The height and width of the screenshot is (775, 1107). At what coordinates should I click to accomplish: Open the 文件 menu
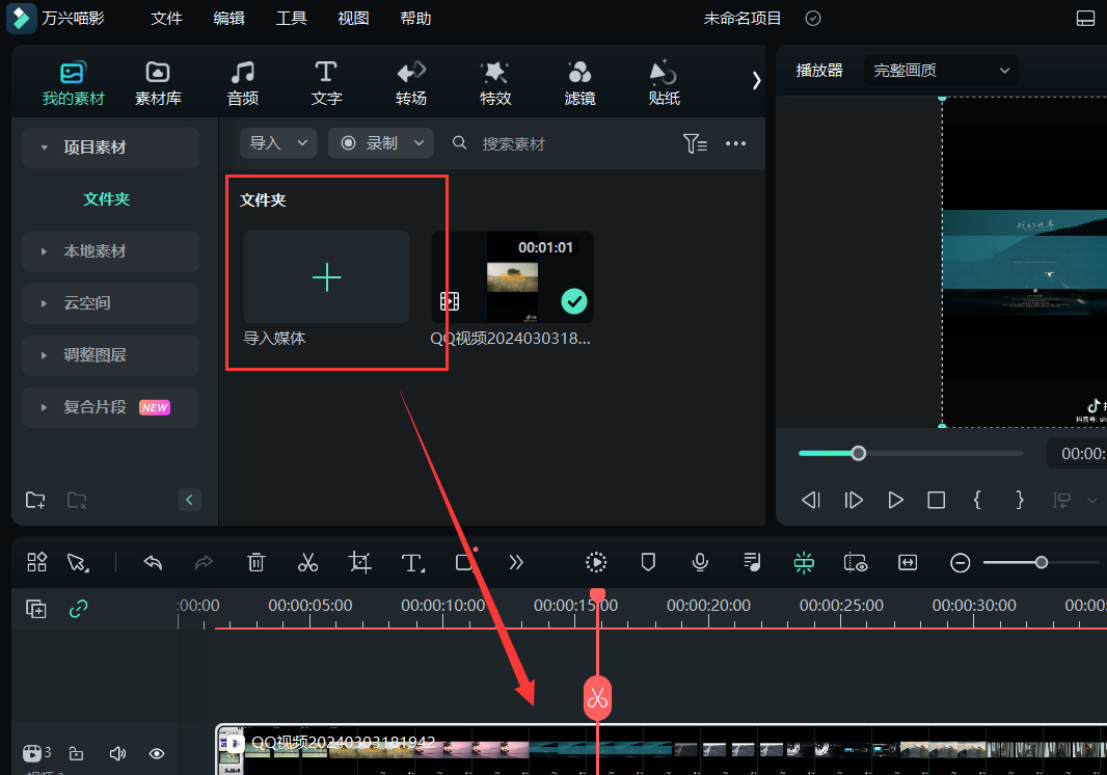(167, 18)
